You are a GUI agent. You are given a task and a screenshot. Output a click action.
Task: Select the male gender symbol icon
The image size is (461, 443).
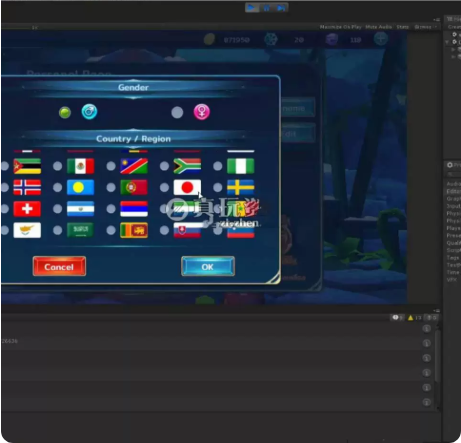pyautogui.click(x=89, y=112)
